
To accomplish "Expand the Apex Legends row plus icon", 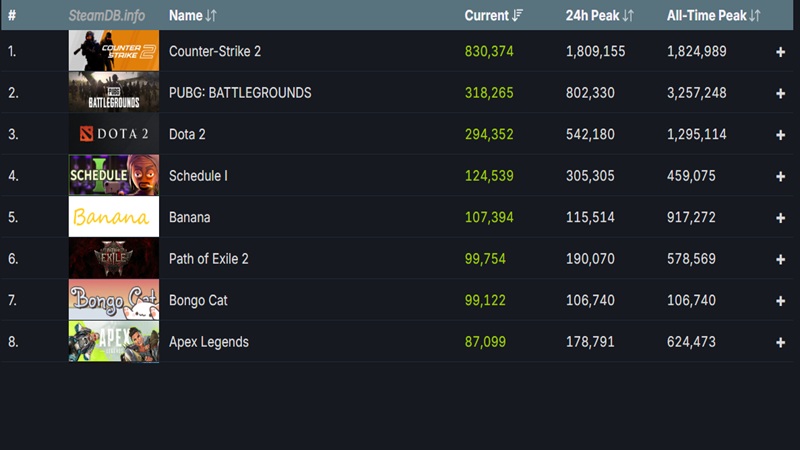I will pos(780,342).
